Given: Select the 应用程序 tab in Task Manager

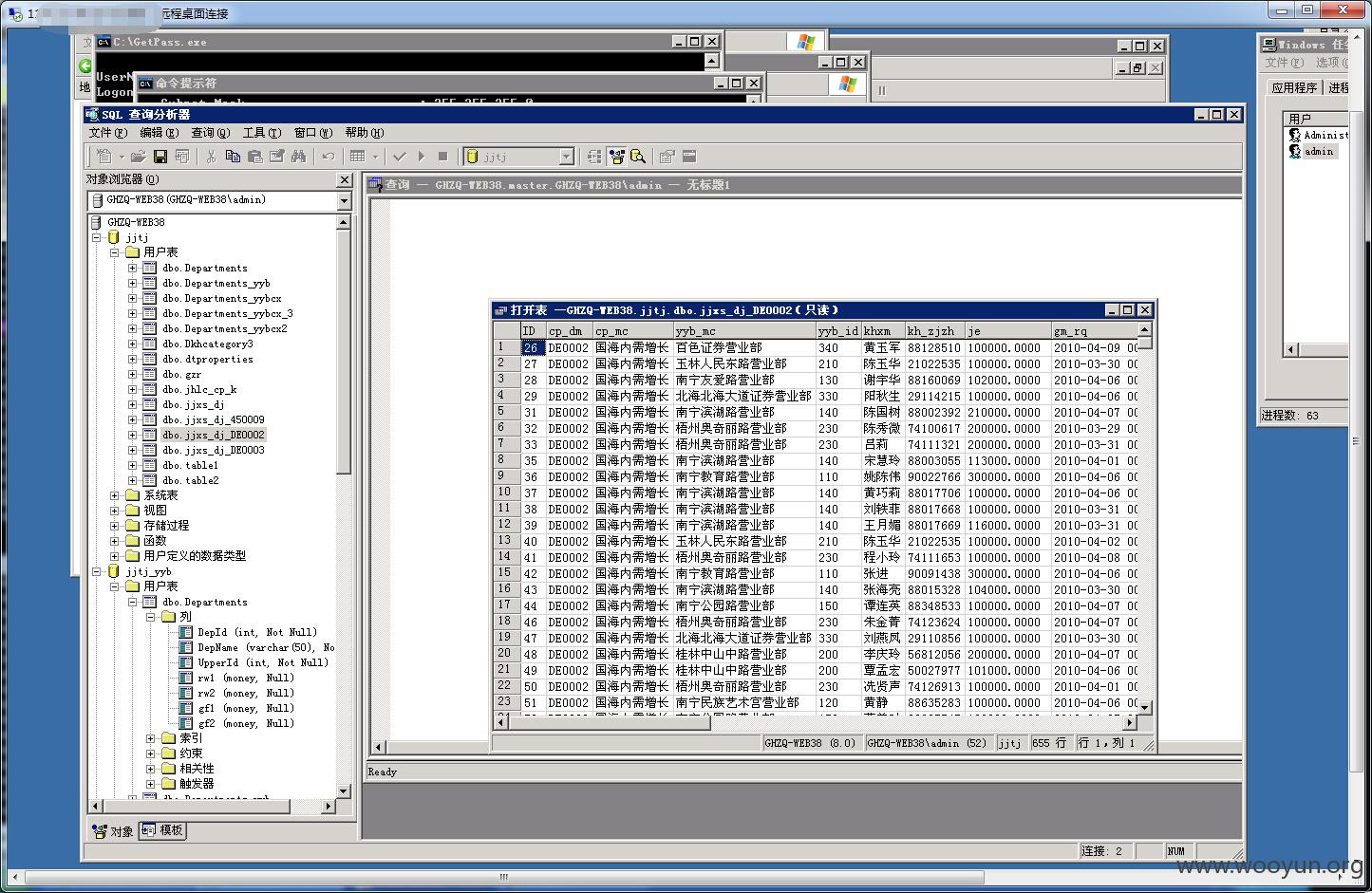Looking at the screenshot, I should [1294, 87].
